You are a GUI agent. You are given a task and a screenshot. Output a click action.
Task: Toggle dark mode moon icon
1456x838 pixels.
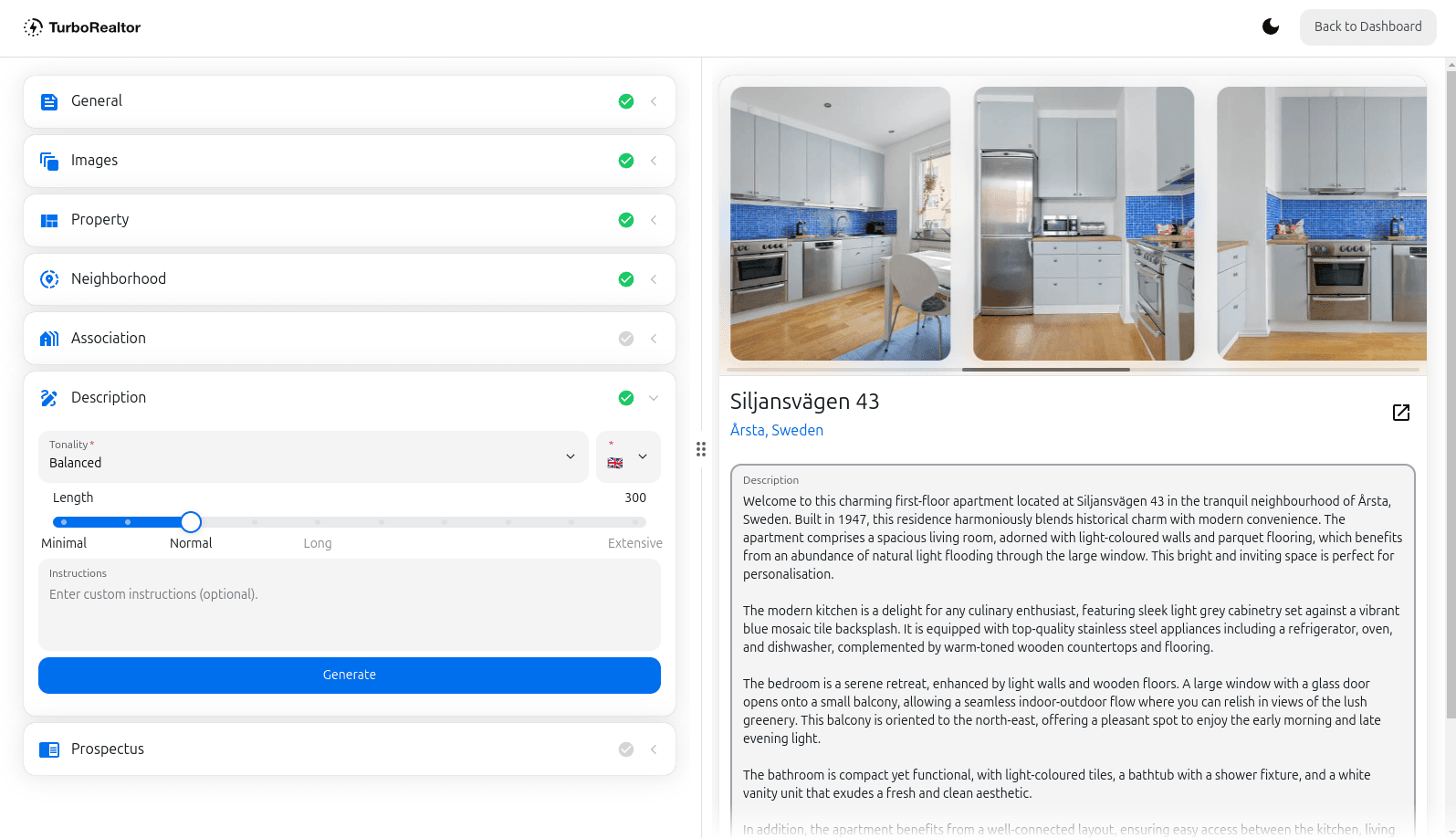pos(1270,26)
